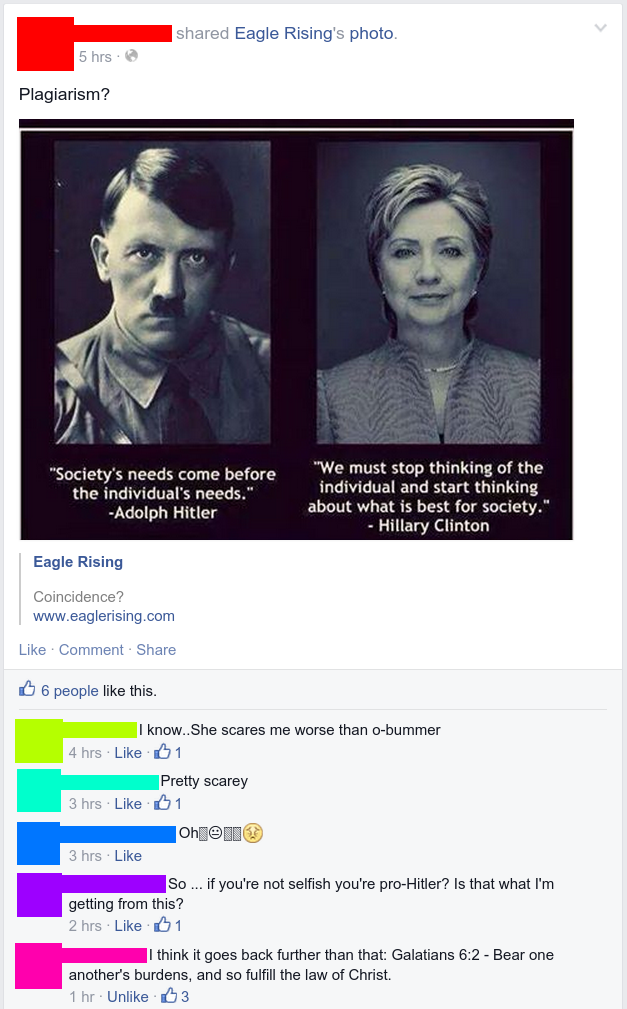
Task: Click the thumbs-up icon beside 6 people
Action: [27, 689]
